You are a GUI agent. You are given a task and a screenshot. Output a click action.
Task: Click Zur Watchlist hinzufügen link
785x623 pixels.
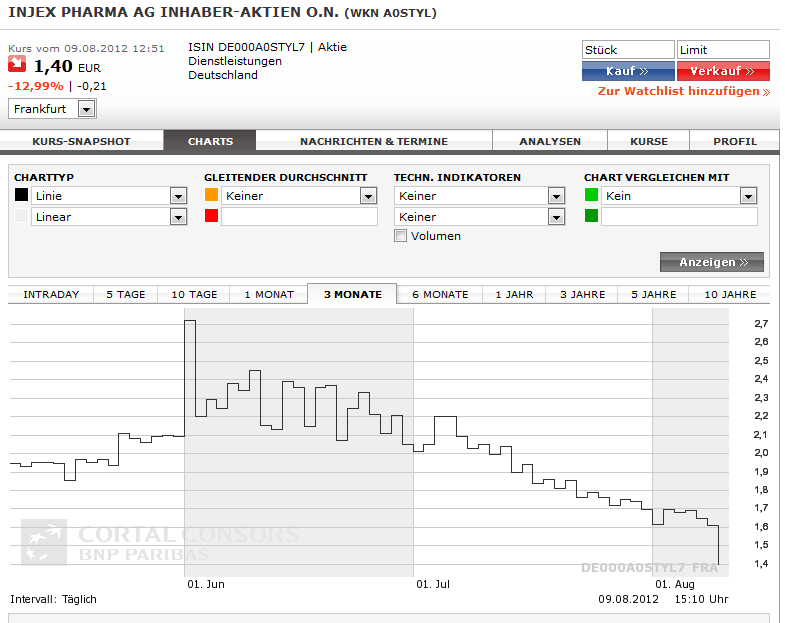coord(684,91)
